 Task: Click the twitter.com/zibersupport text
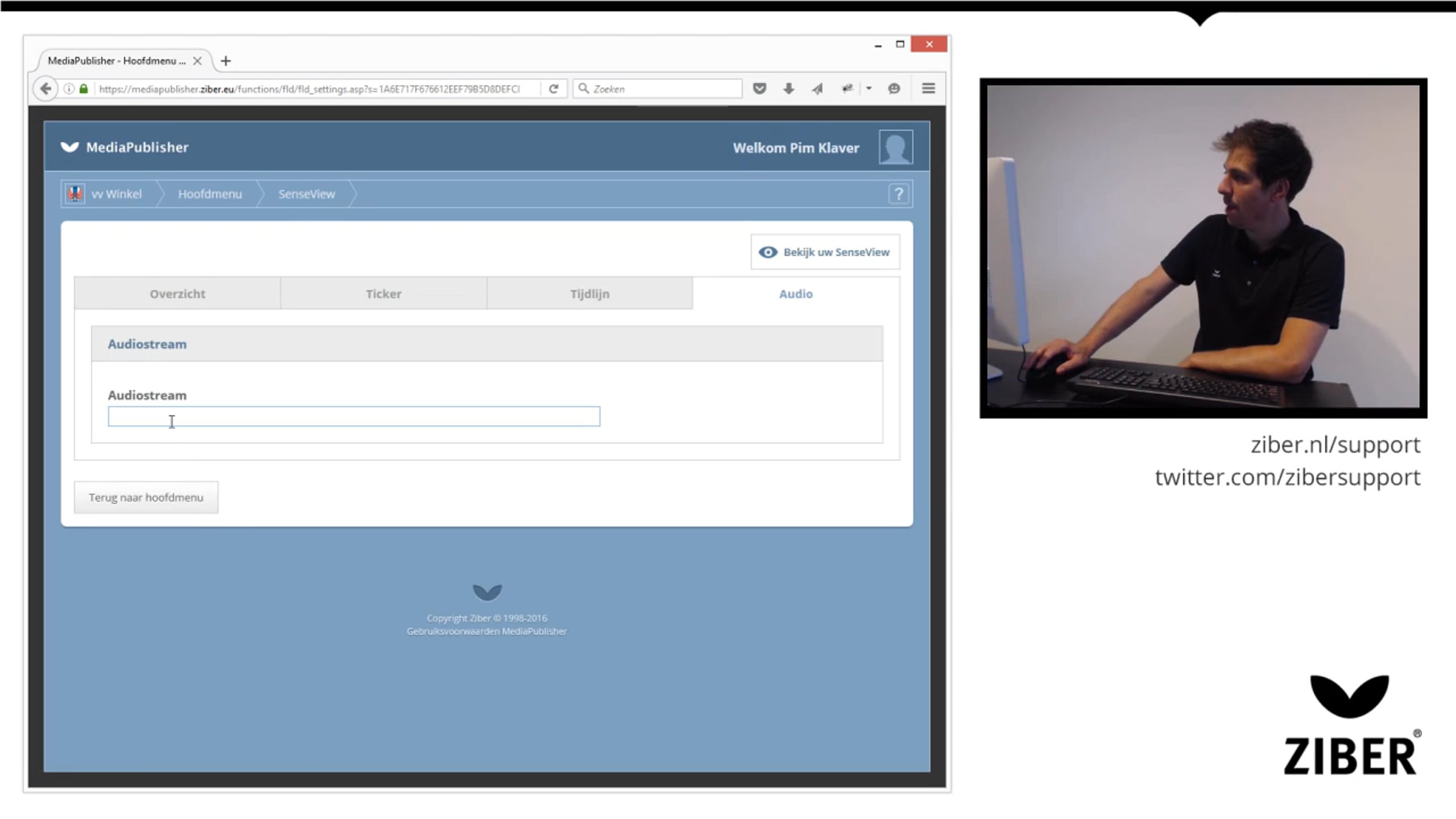[1287, 477]
